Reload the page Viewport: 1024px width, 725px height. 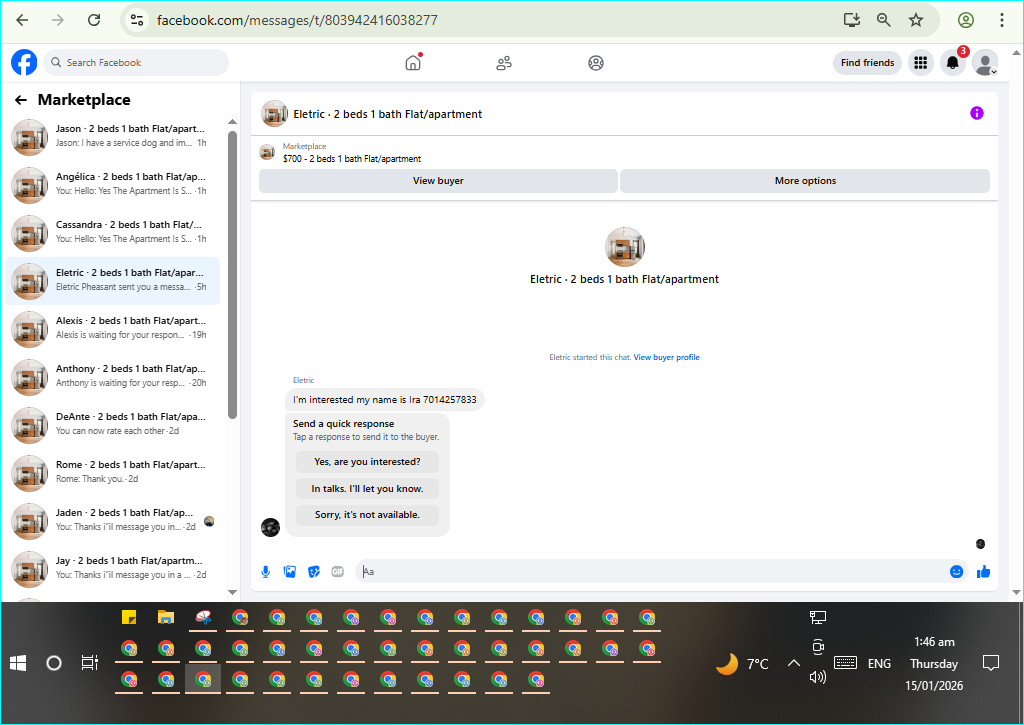pyautogui.click(x=94, y=20)
